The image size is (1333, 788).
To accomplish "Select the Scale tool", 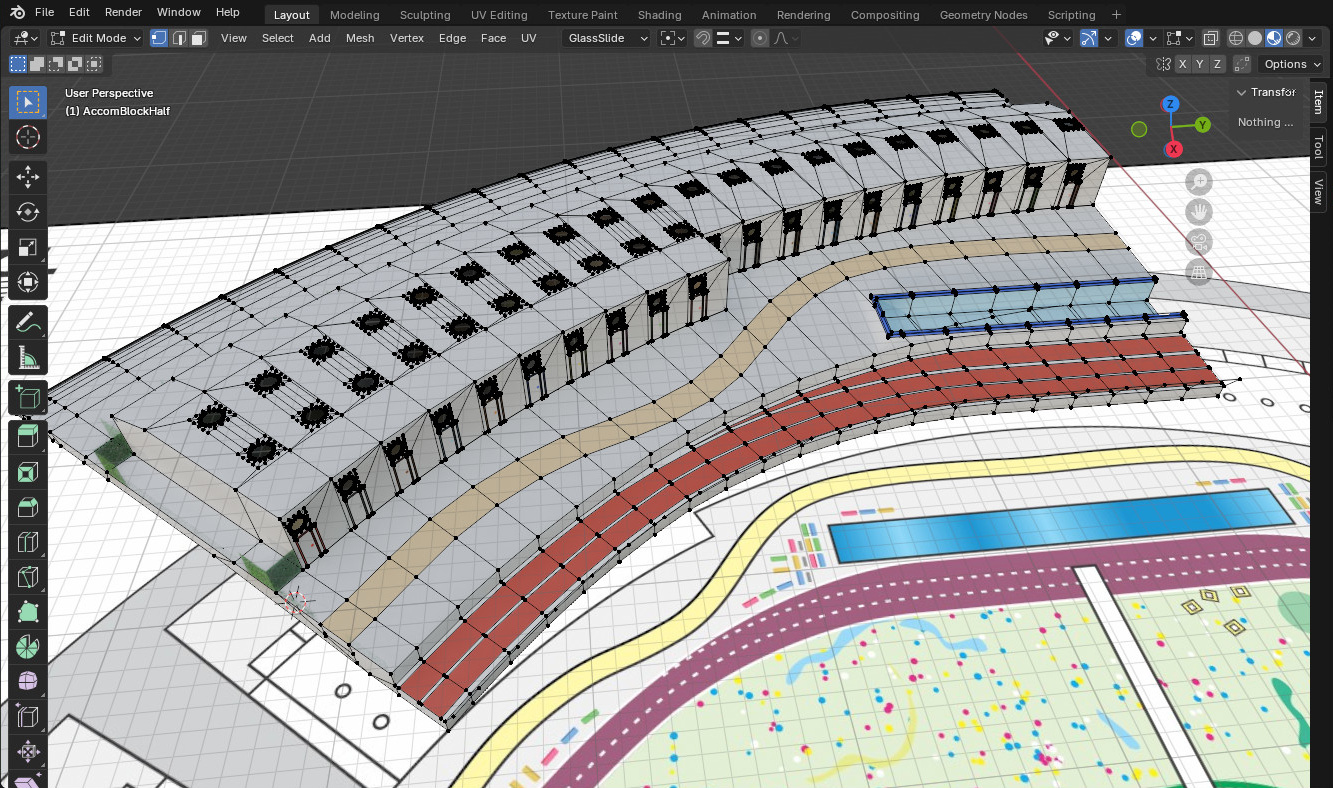I will [27, 247].
